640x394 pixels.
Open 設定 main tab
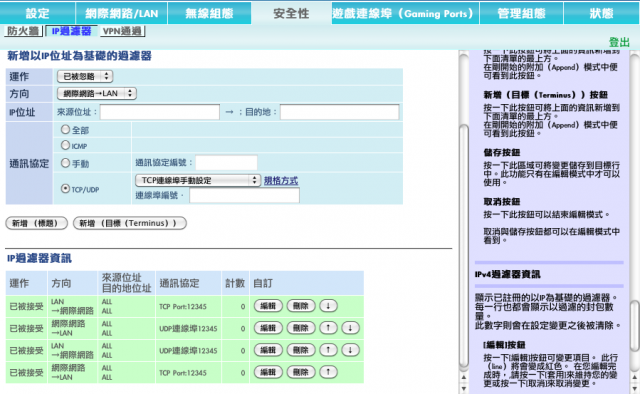click(x=38, y=13)
